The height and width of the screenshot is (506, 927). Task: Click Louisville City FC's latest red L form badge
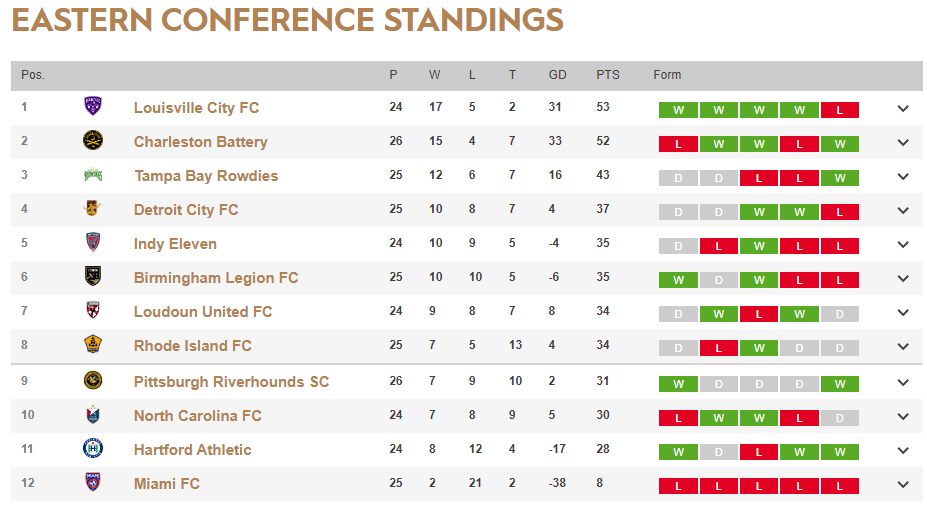839,110
